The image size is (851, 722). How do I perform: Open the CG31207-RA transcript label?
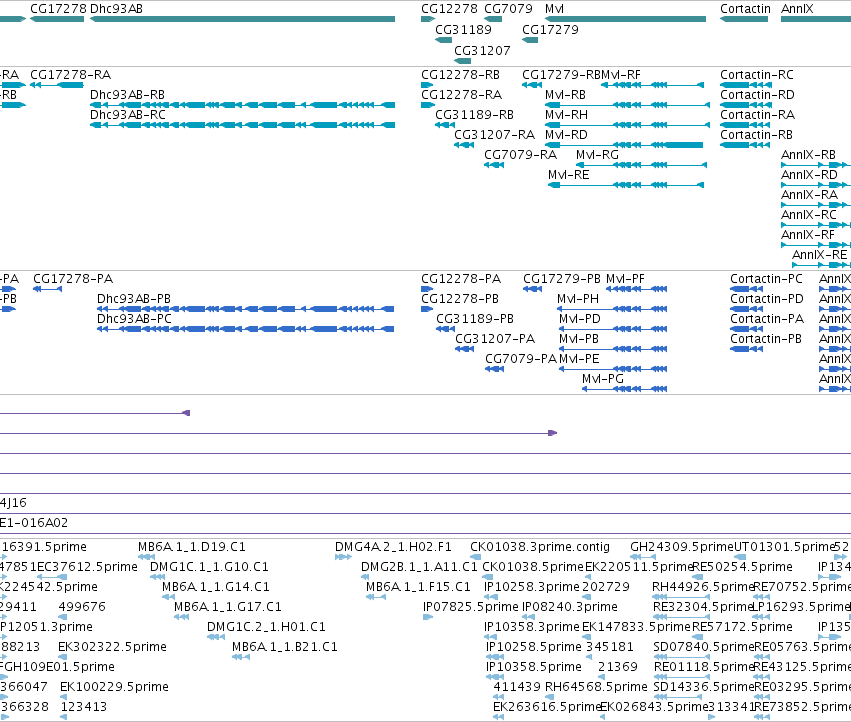pos(494,135)
